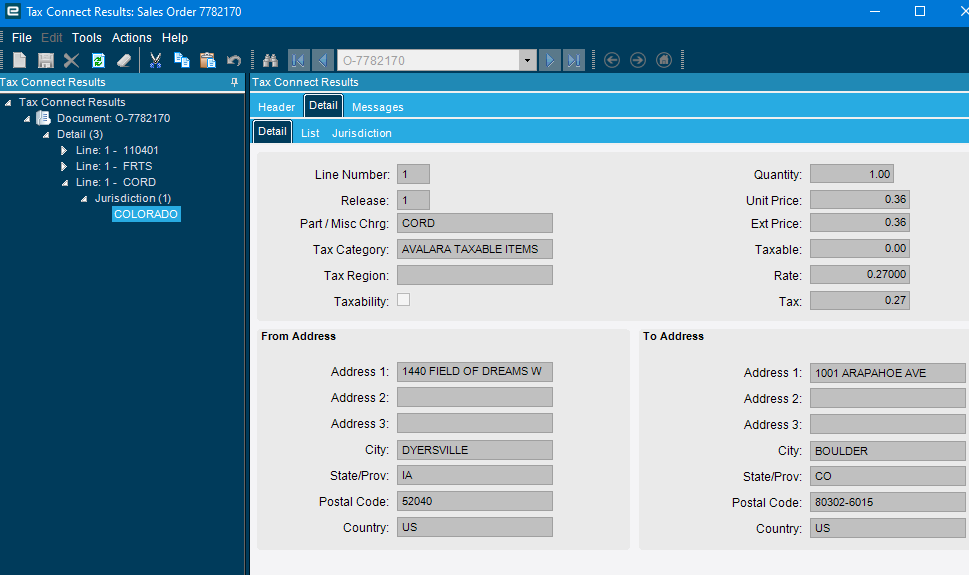Open the Tools menu

click(x=87, y=38)
